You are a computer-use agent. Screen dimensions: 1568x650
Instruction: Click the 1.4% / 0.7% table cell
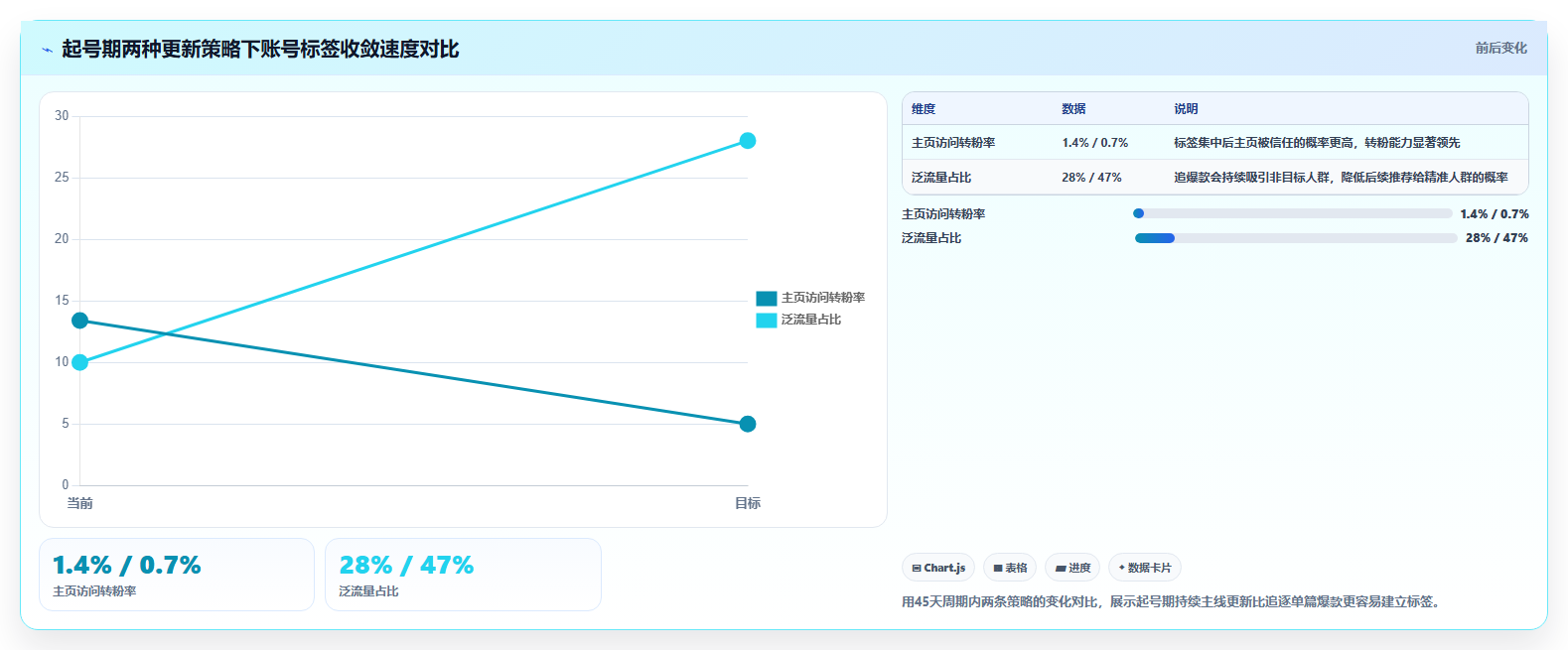tap(1095, 143)
